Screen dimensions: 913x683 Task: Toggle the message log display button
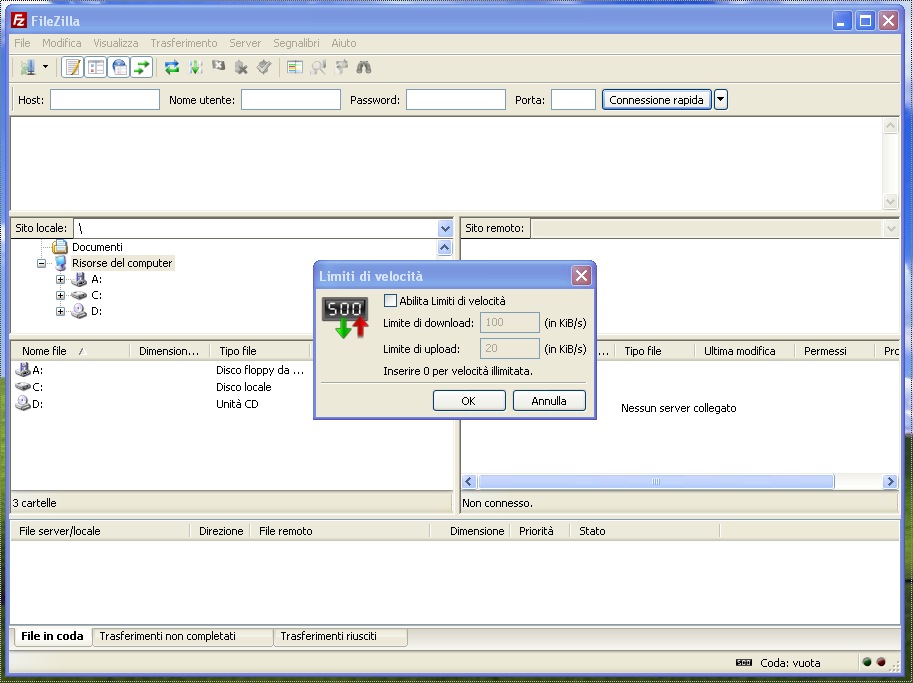(72, 68)
